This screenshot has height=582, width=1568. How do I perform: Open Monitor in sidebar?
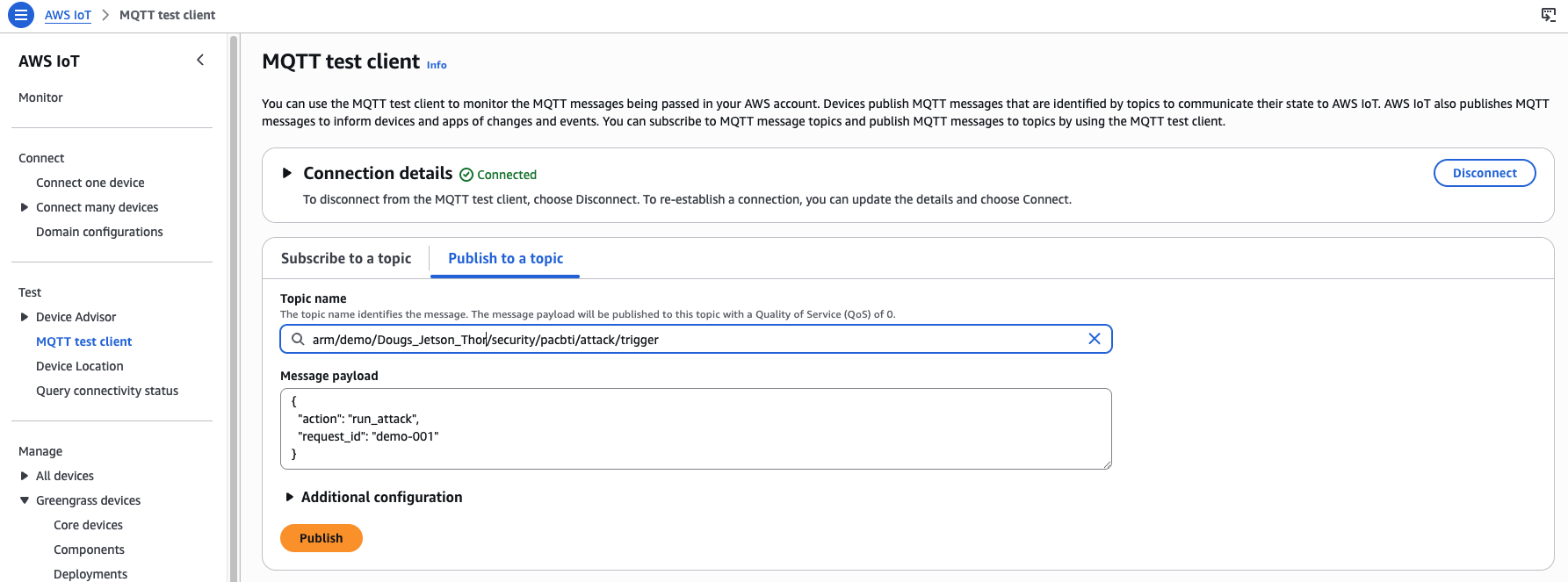coord(40,97)
